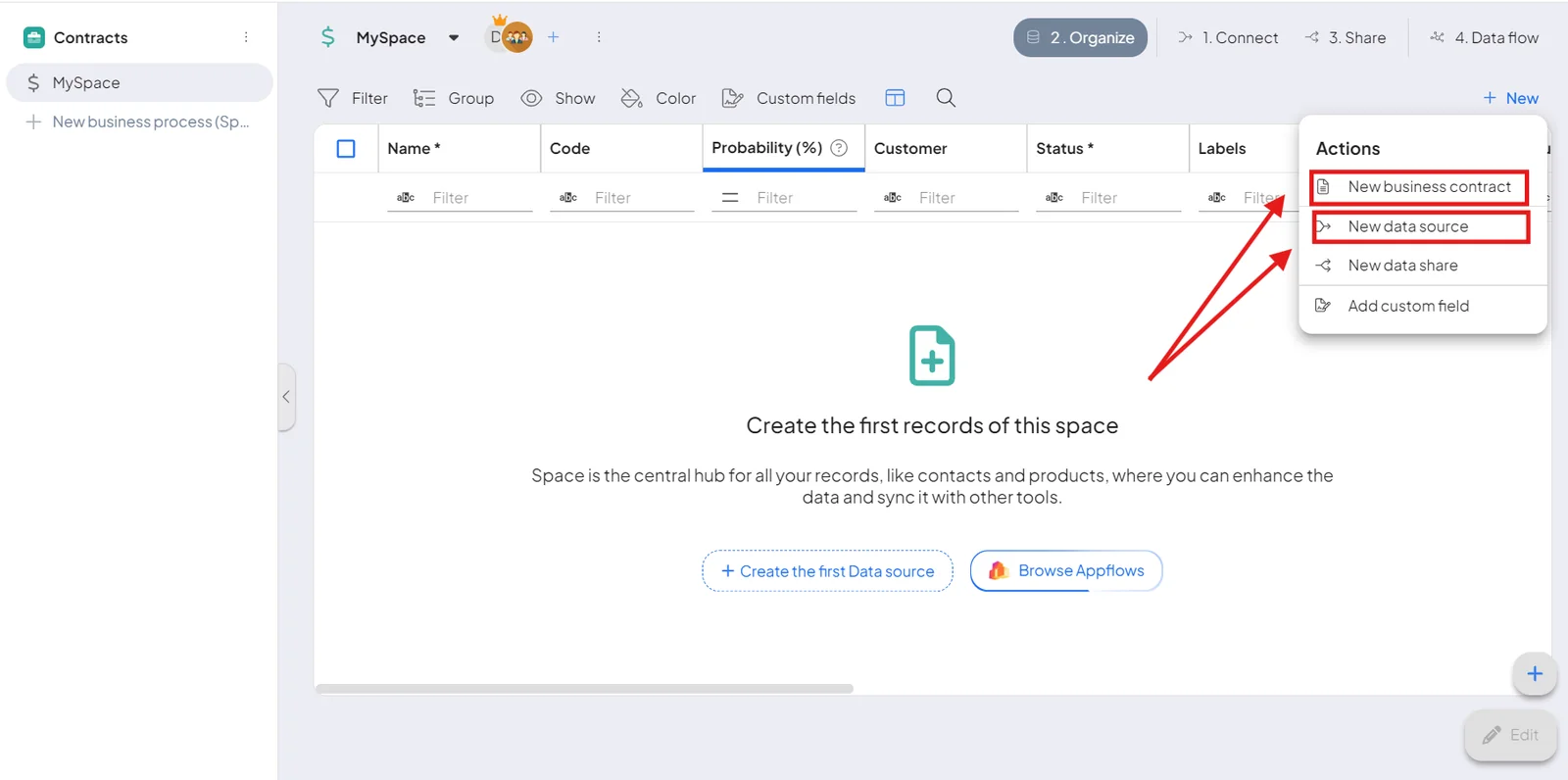Switch to the 3. Share tab

[x=1346, y=37]
